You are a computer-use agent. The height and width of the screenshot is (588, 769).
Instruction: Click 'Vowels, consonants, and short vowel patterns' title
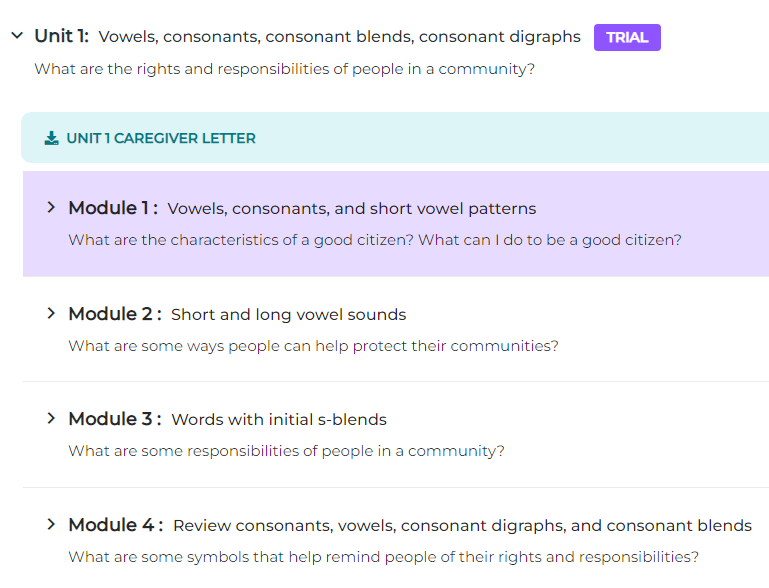352,209
